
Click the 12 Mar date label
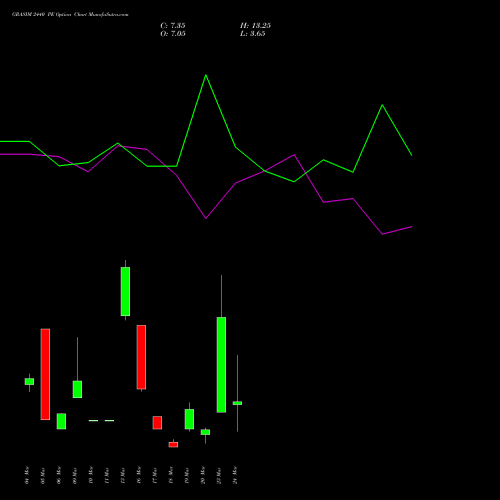click(123, 475)
